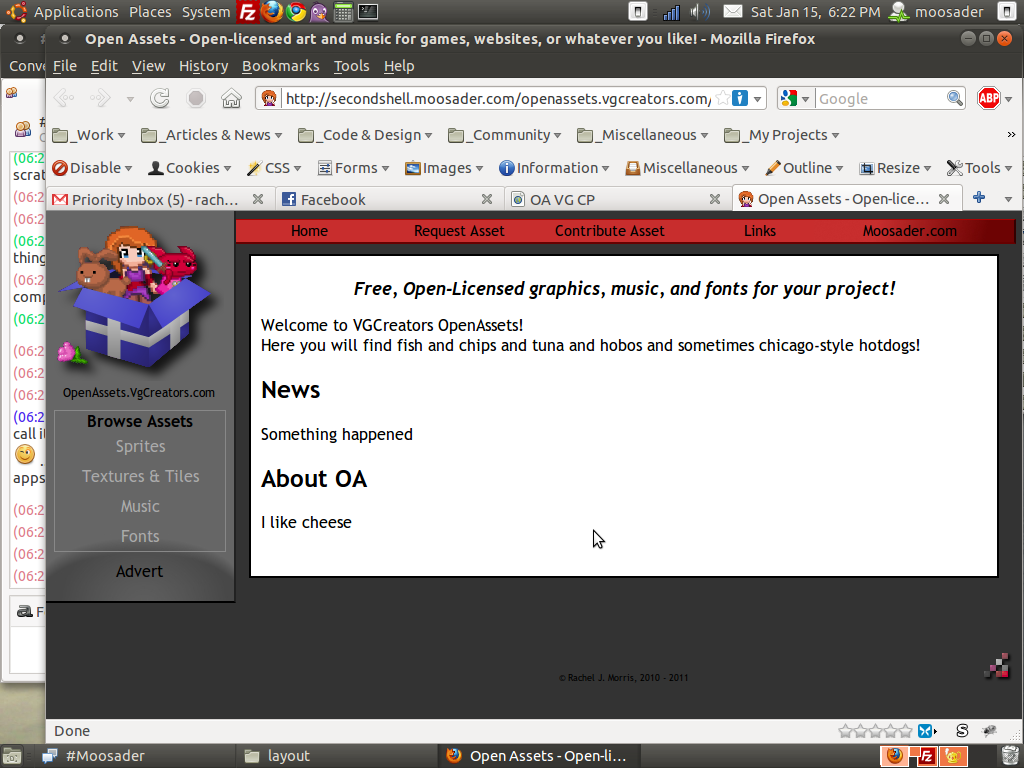
Task: Open the calculator launcher in top panel
Action: pos(344,12)
